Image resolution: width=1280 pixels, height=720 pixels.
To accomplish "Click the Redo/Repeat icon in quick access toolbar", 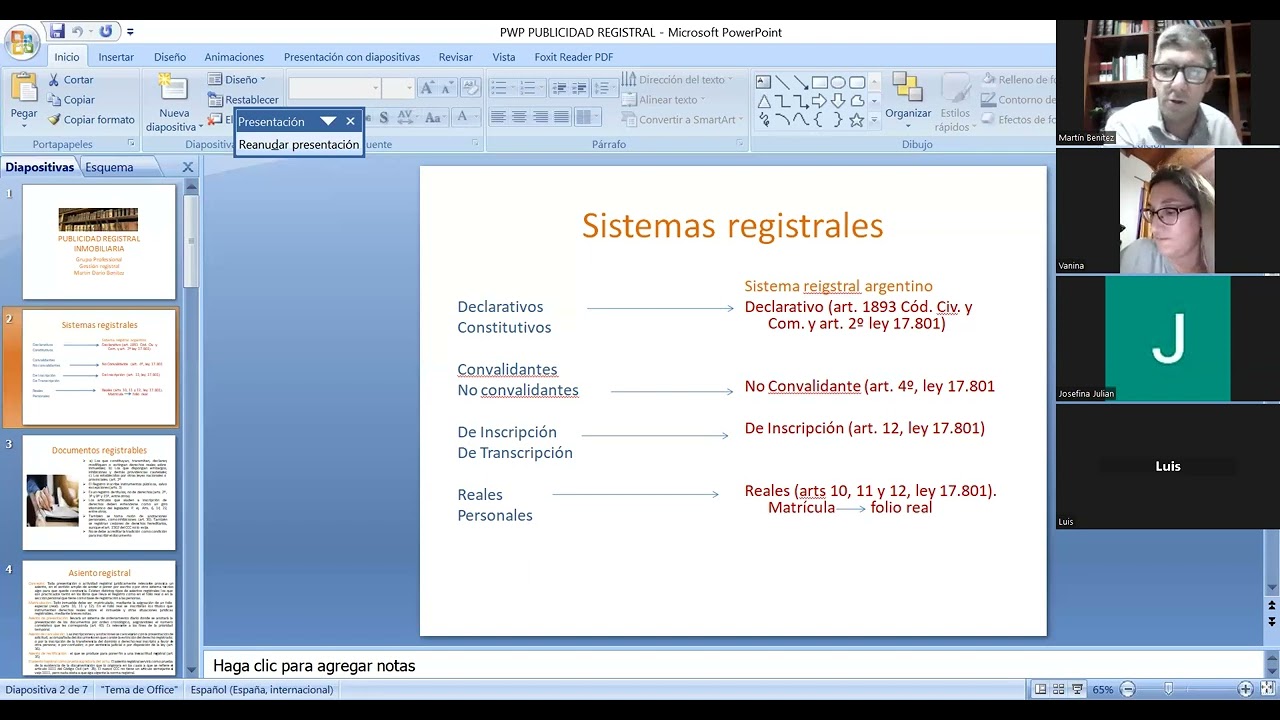I will (106, 32).
